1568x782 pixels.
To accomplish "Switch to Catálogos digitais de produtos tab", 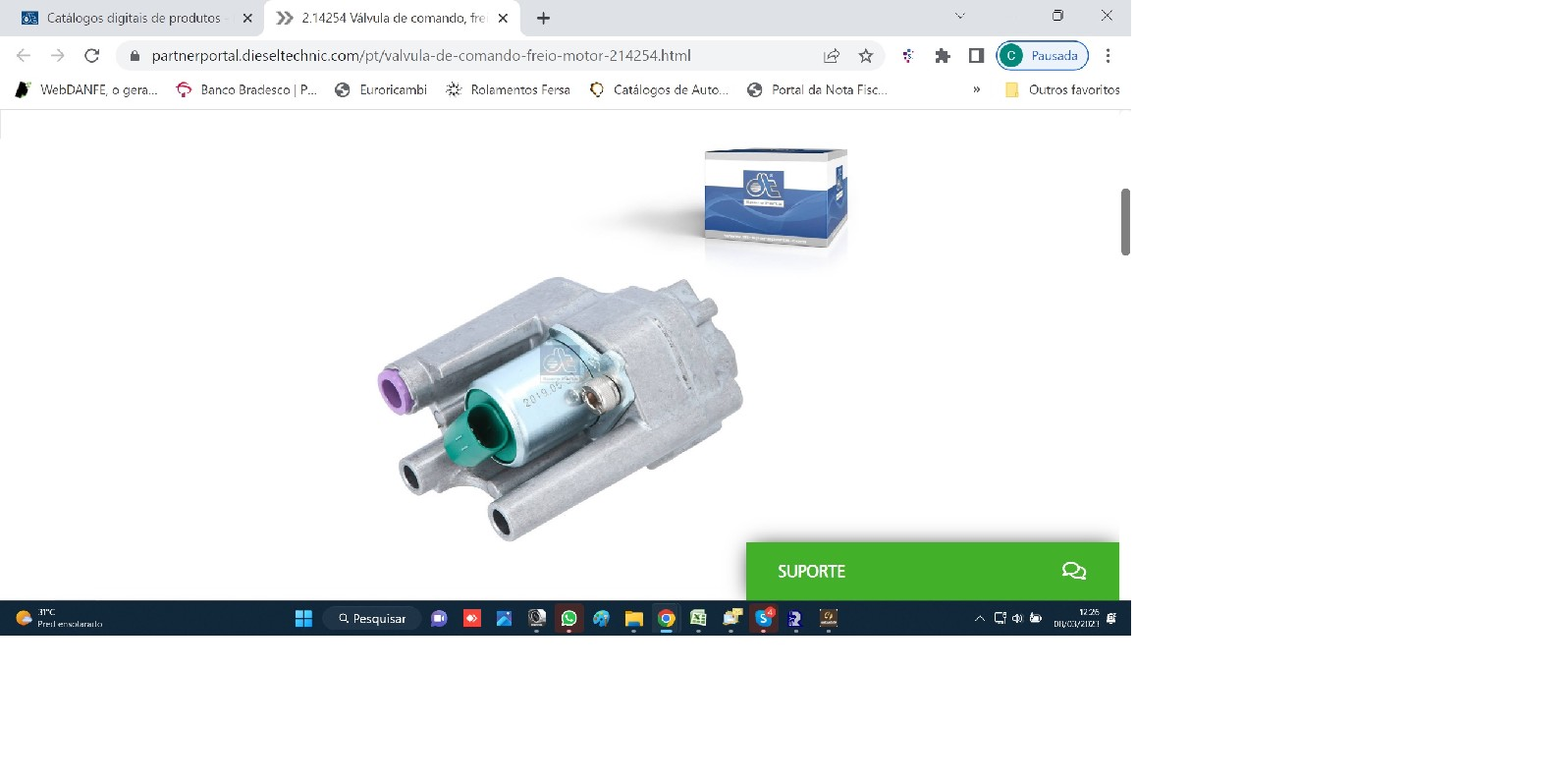I will pos(134,18).
